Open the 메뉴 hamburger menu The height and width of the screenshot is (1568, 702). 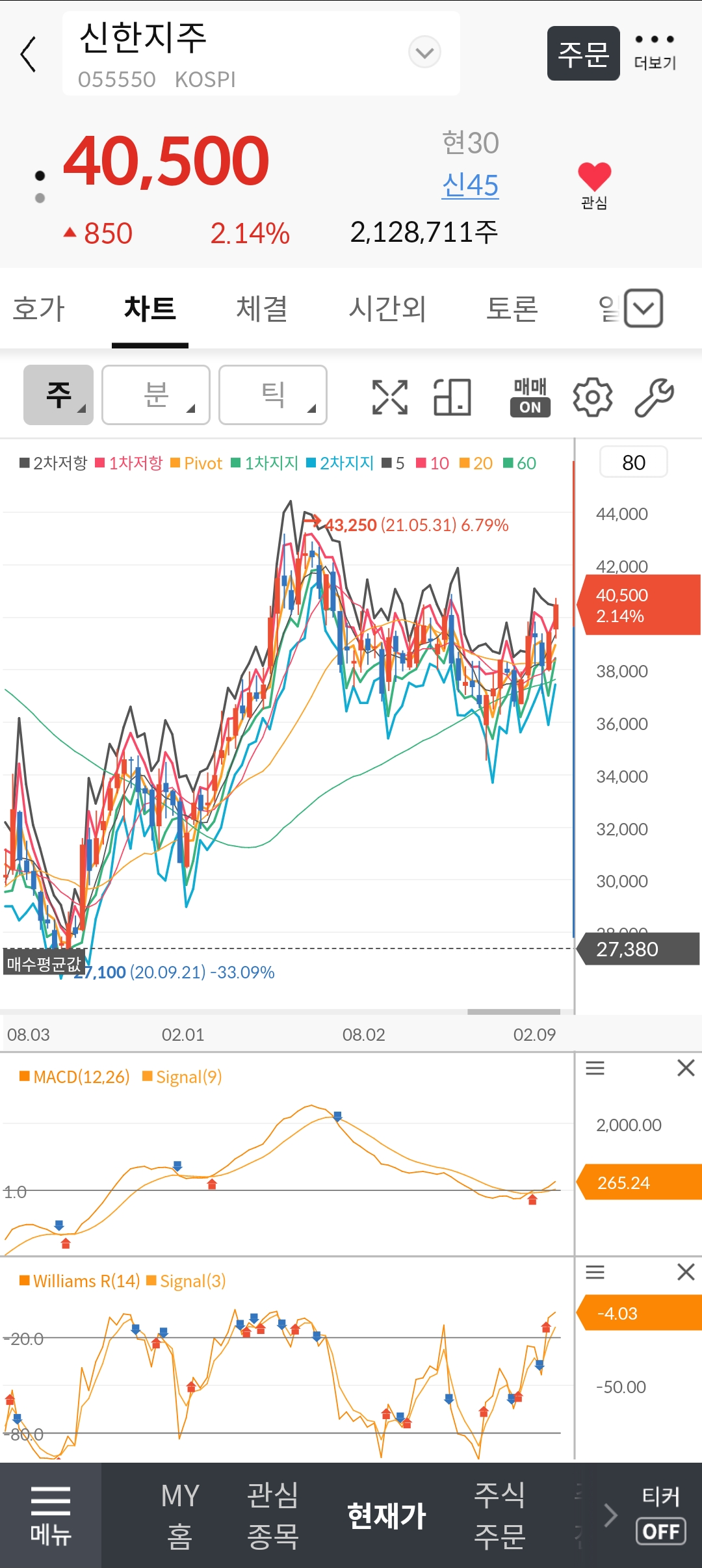click(x=51, y=1516)
